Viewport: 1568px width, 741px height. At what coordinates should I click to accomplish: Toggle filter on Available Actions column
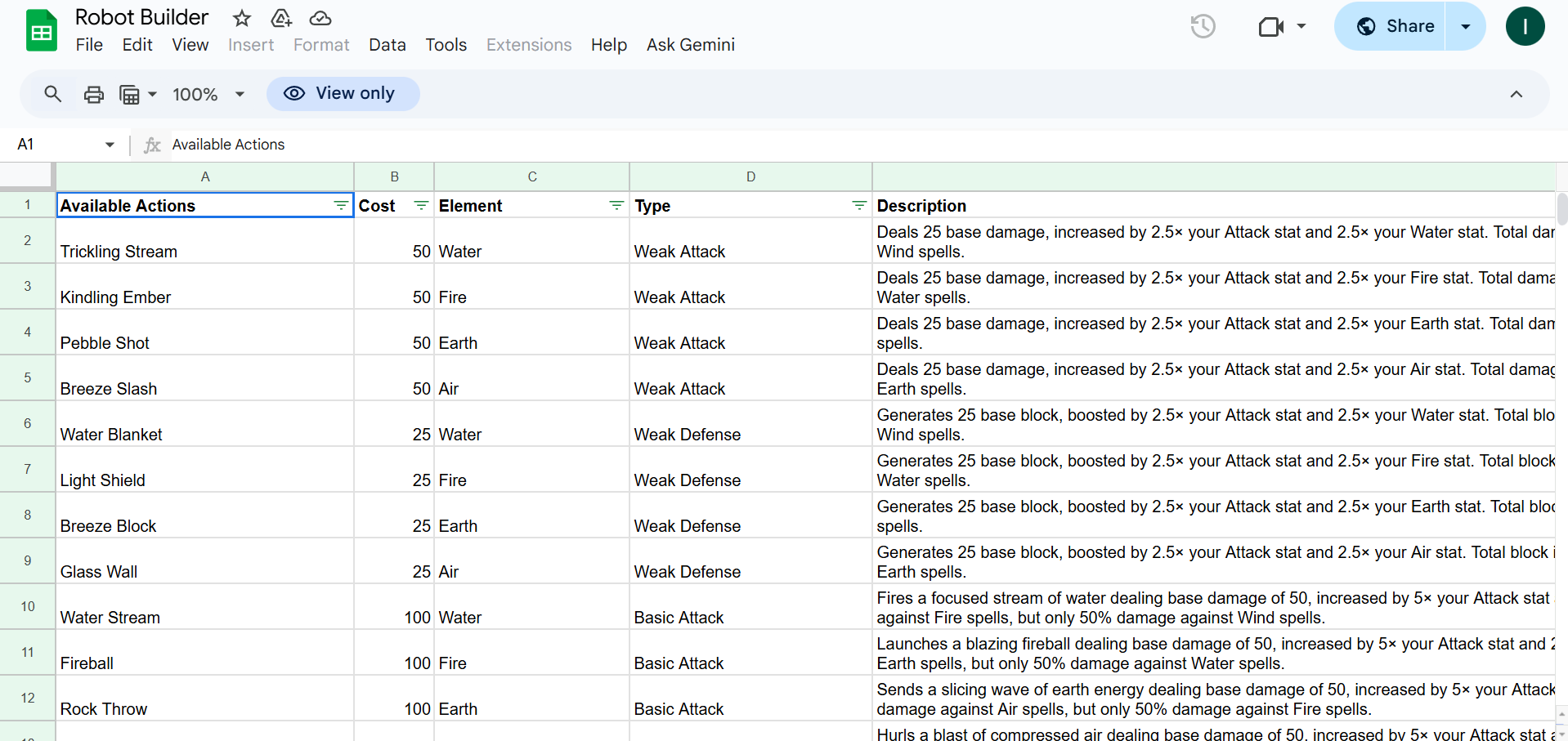pyautogui.click(x=341, y=206)
